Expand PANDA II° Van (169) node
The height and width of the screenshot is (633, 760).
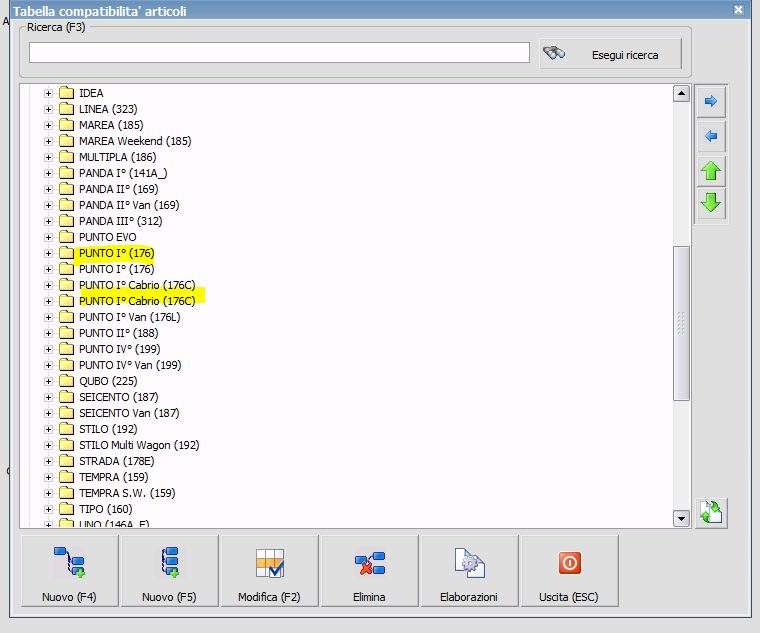point(48,205)
